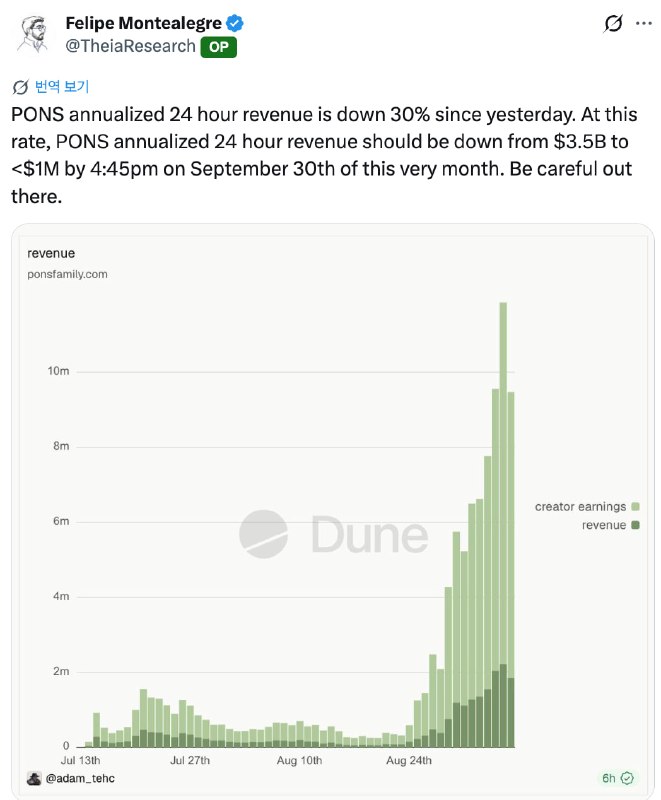
Task: Click Felipe Montealegre's profile avatar
Action: pyautogui.click(x=33, y=35)
